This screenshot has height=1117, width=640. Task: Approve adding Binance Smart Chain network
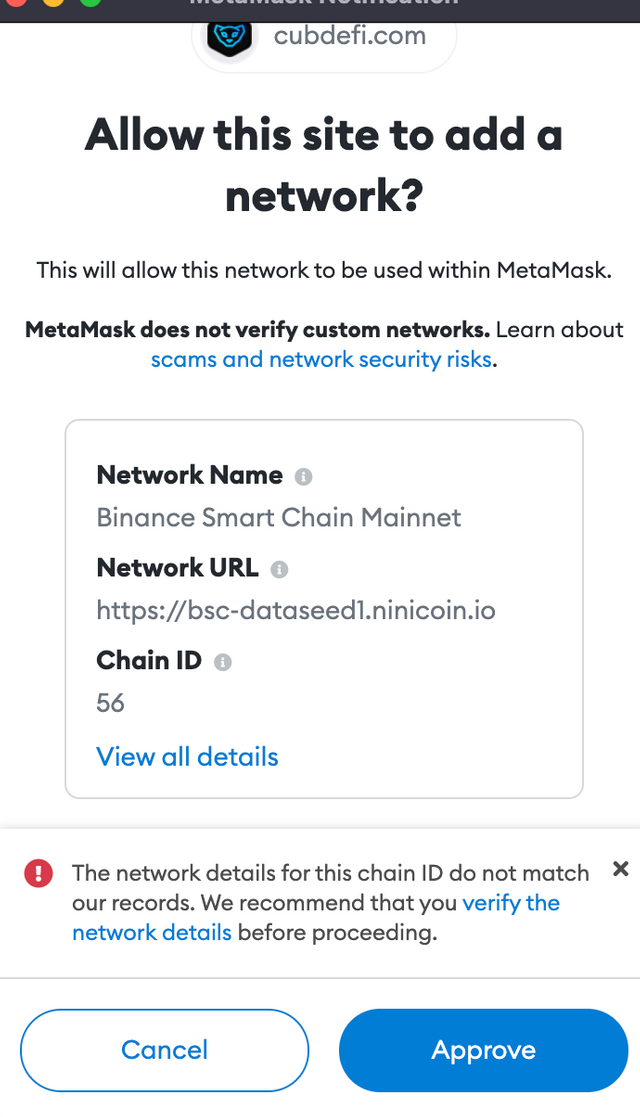(483, 1050)
